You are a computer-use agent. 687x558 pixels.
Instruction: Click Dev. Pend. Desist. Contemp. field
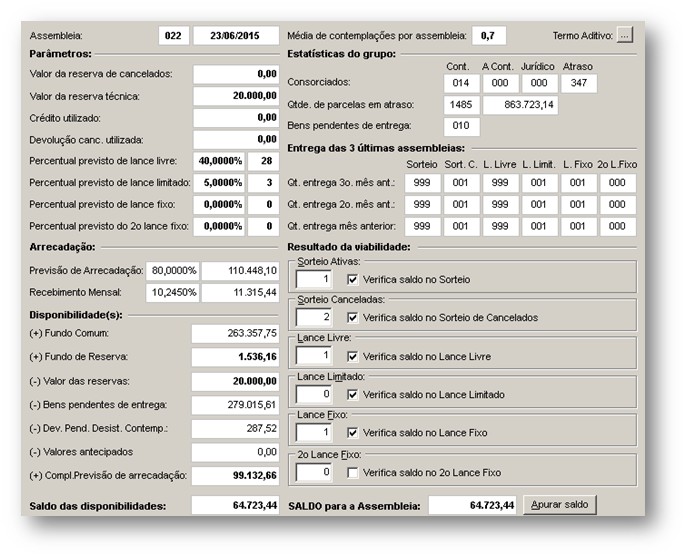pyautogui.click(x=235, y=429)
